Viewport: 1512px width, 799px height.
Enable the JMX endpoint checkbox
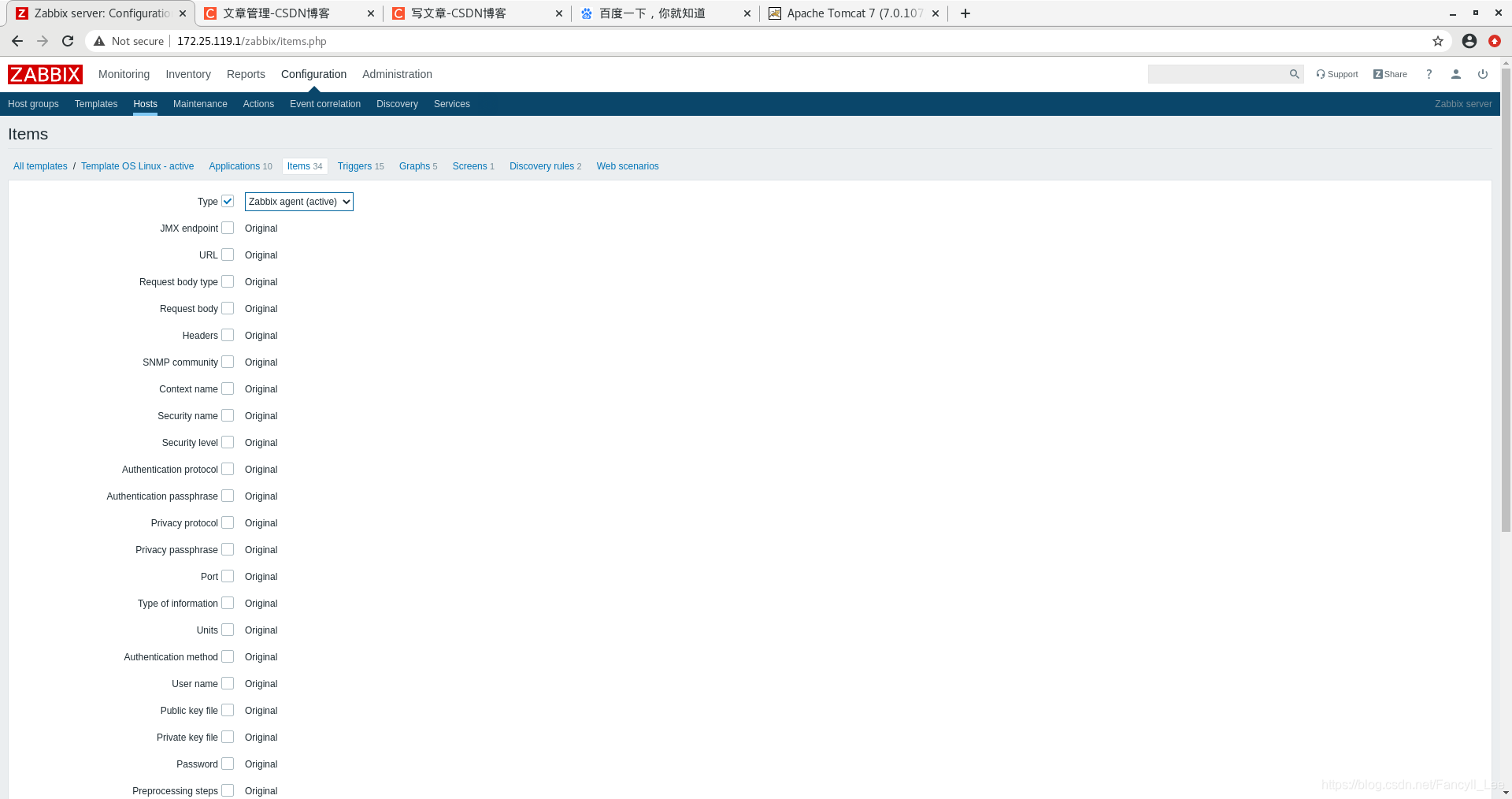[228, 228]
